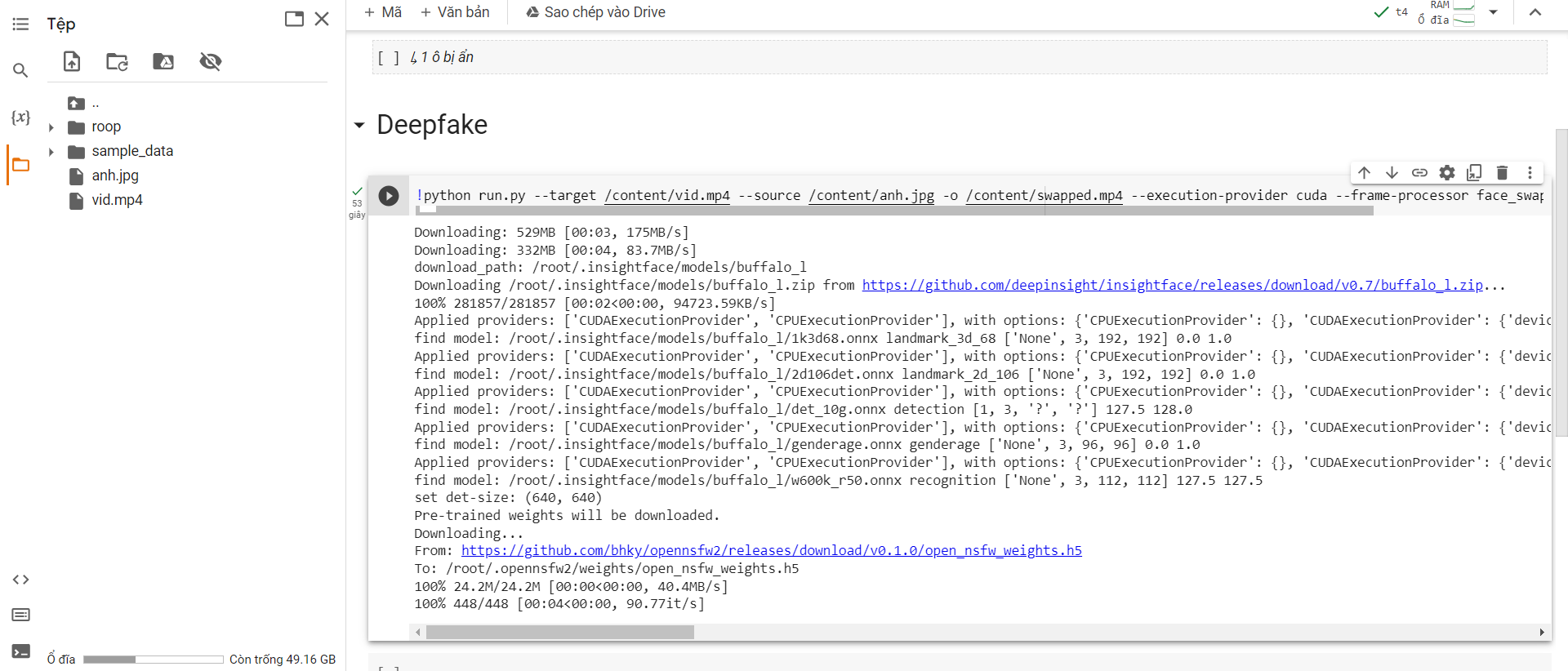The width and height of the screenshot is (1568, 671).
Task: Click the upload file icon
Action: [72, 61]
